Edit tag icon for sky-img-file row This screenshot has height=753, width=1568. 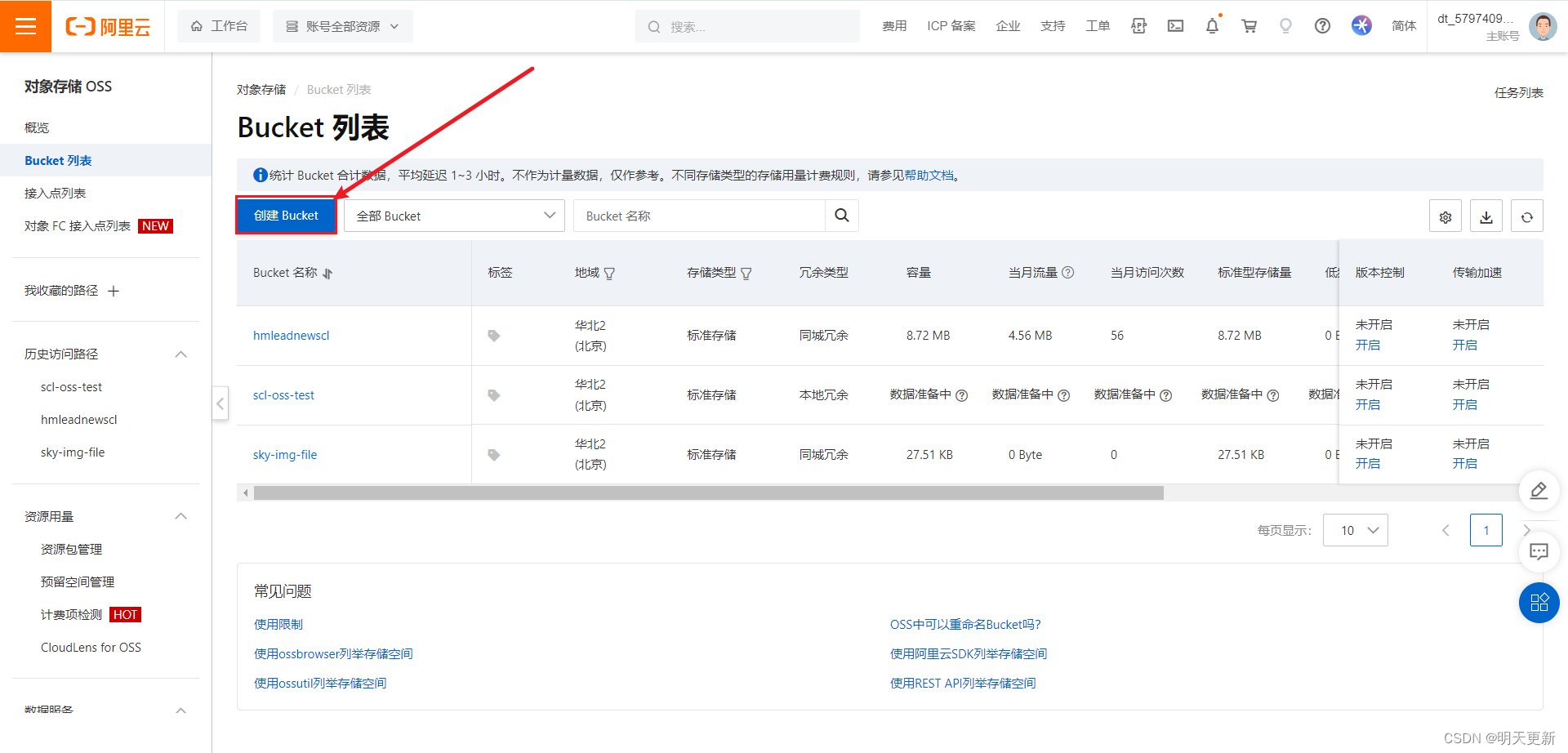coord(494,455)
